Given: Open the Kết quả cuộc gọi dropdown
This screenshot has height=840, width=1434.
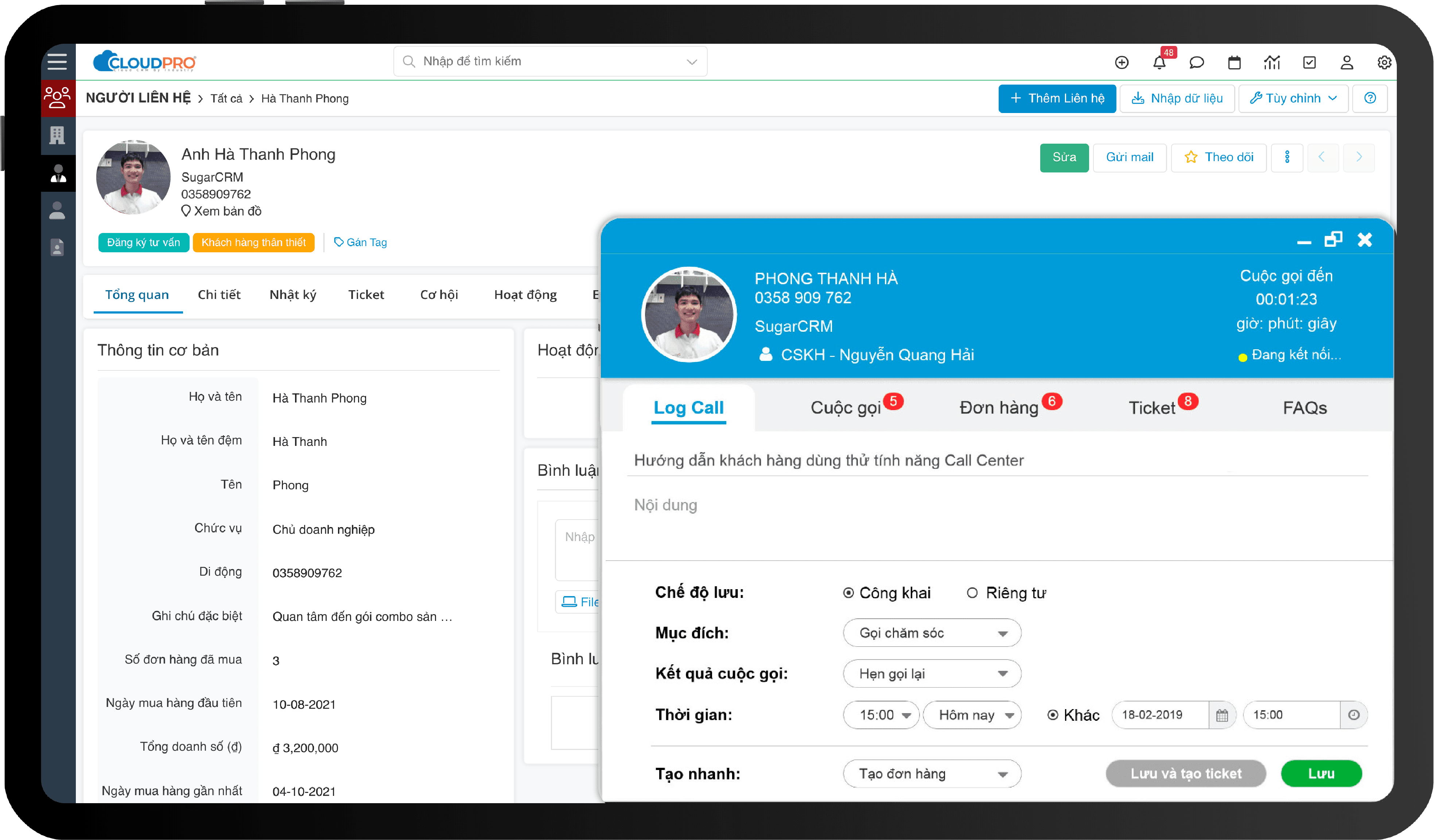Looking at the screenshot, I should point(932,674).
